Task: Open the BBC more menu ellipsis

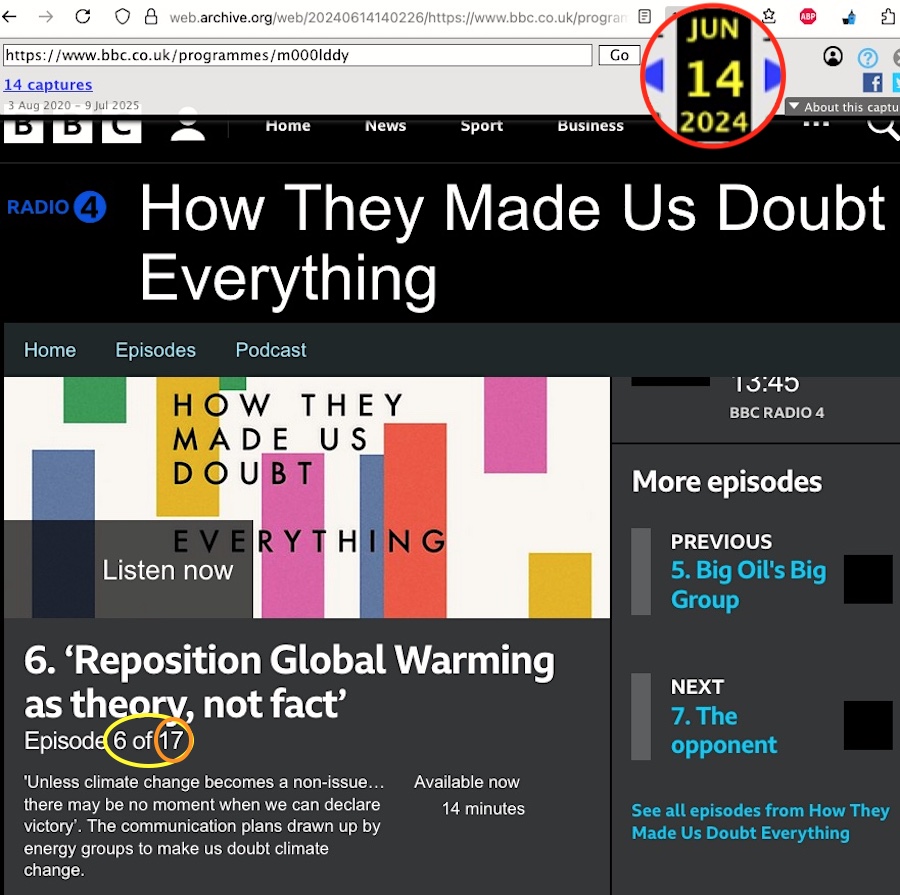Action: point(816,124)
